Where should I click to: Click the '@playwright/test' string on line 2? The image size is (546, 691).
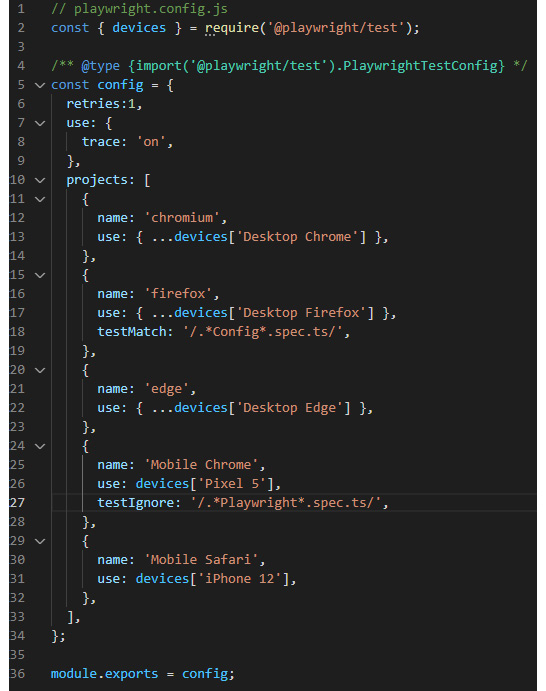pyautogui.click(x=335, y=28)
